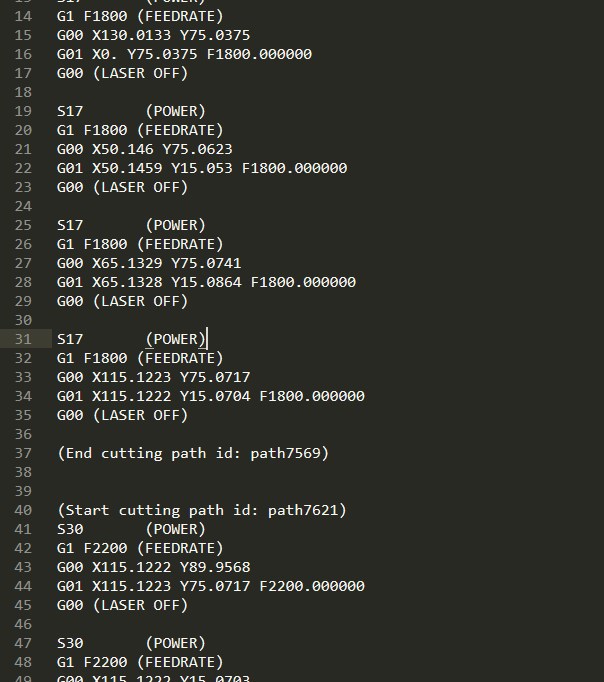
Task: Click line number 40 in the gutter
Action: pos(23,510)
